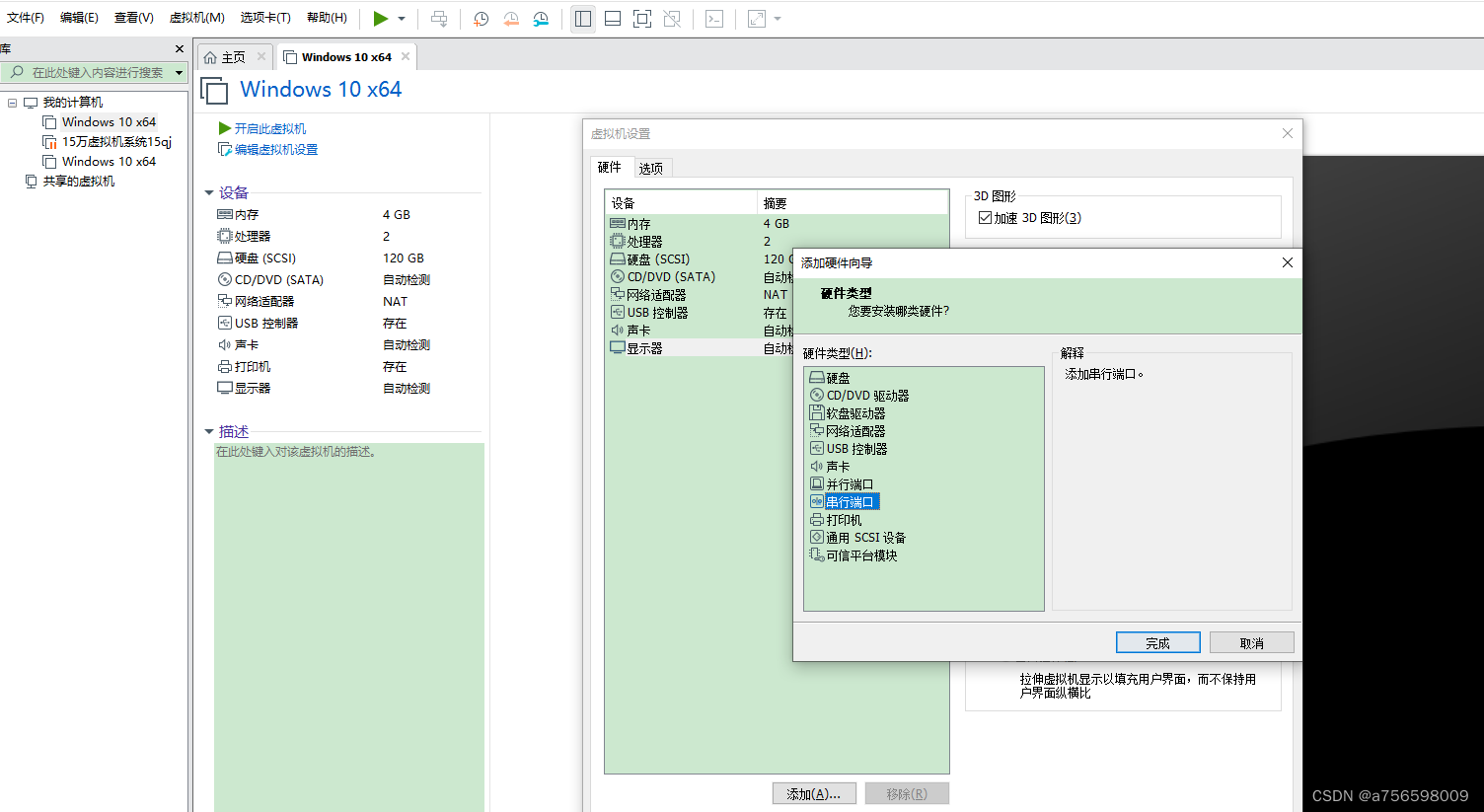Click the console view toolbar icon
Image resolution: width=1484 pixels, height=812 pixels.
click(x=714, y=19)
